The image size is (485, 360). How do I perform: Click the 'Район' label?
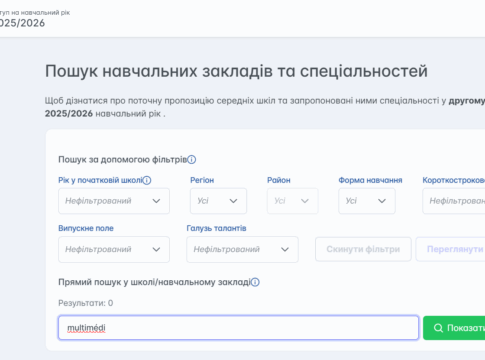point(279,180)
